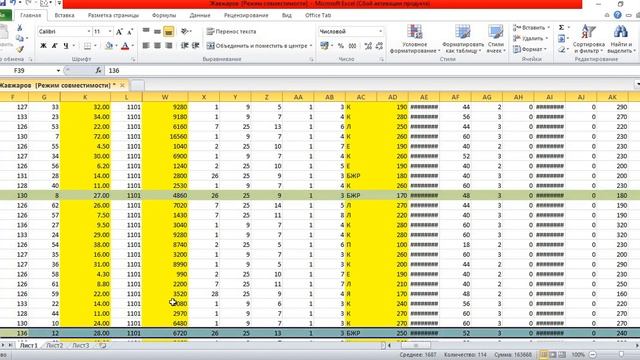Viewport: 640px width, 360px height.
Task: Decrease decimal places icon
Action: (x=379, y=46)
